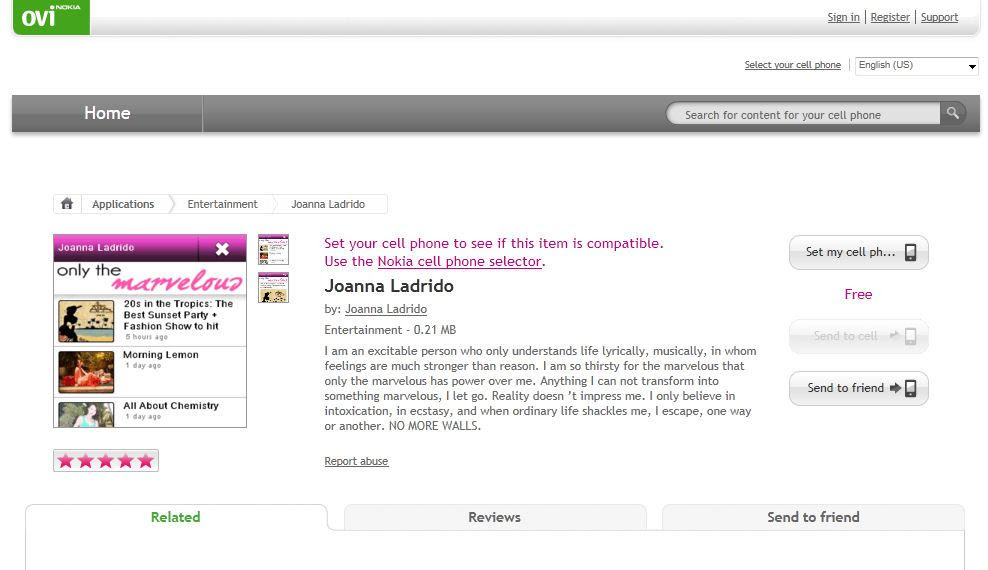Click the Register link

[x=890, y=17]
